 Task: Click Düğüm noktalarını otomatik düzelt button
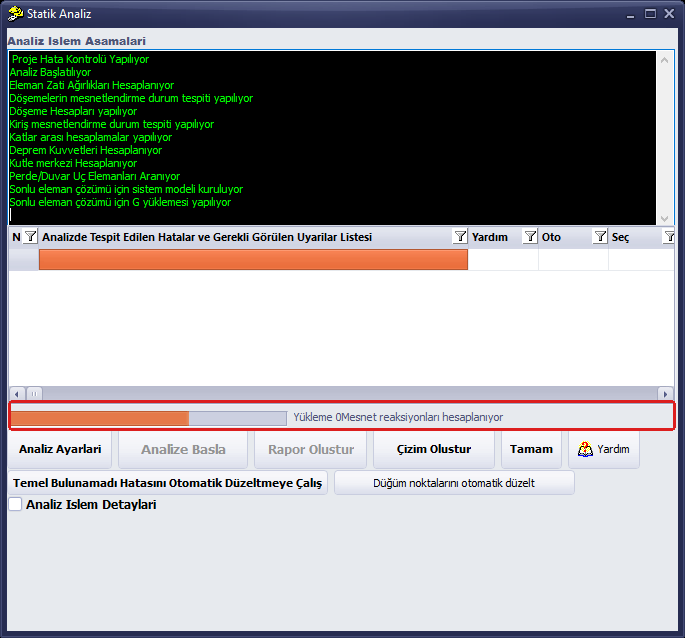(454, 483)
